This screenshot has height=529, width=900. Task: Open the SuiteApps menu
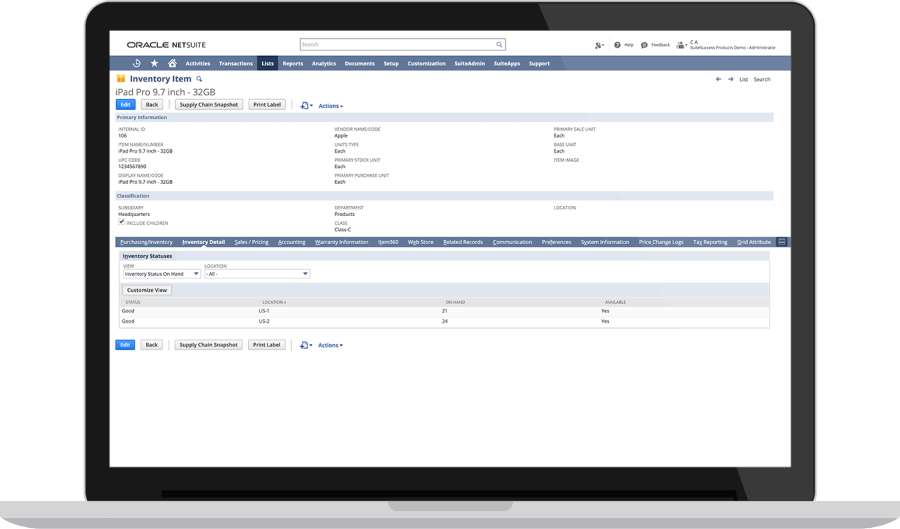[x=507, y=63]
